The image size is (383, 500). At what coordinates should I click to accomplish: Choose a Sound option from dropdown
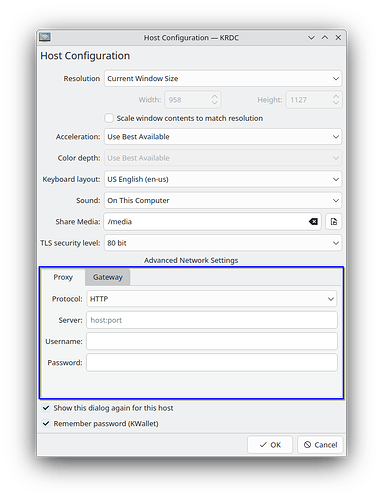click(223, 201)
